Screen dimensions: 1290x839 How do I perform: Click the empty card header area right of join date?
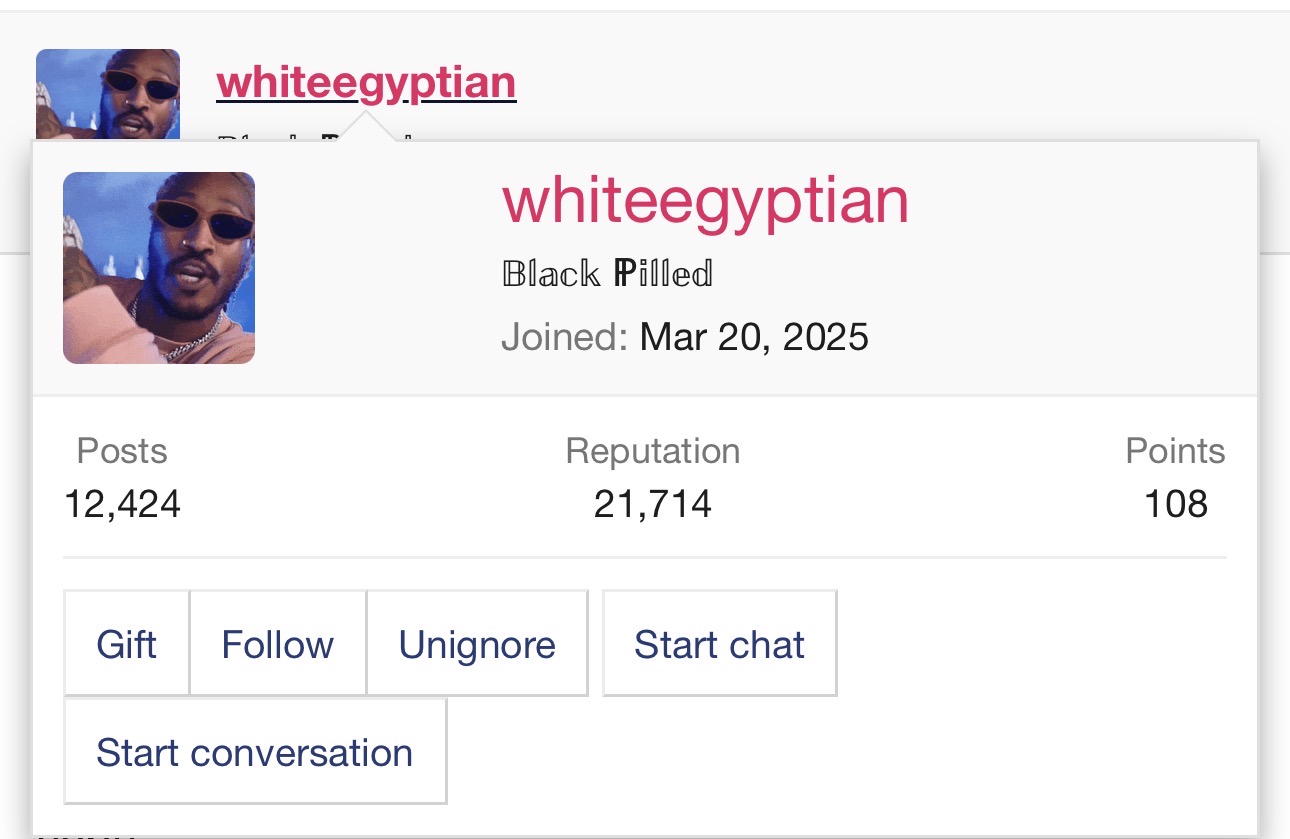(1060, 338)
